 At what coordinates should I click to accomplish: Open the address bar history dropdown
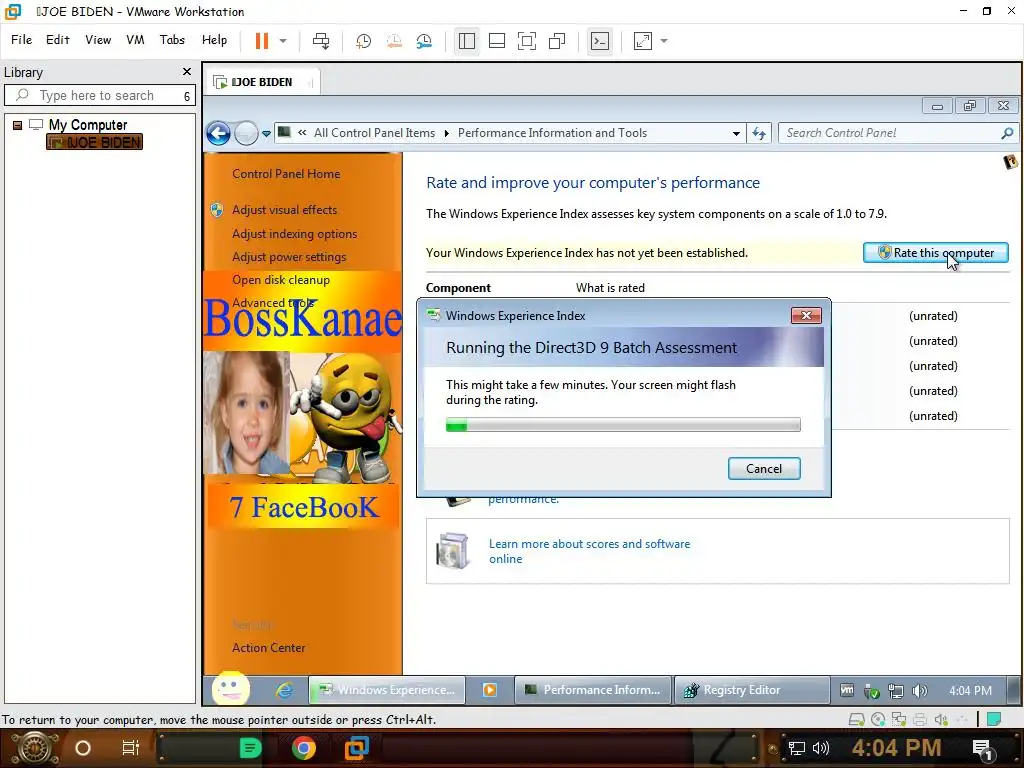click(x=736, y=133)
